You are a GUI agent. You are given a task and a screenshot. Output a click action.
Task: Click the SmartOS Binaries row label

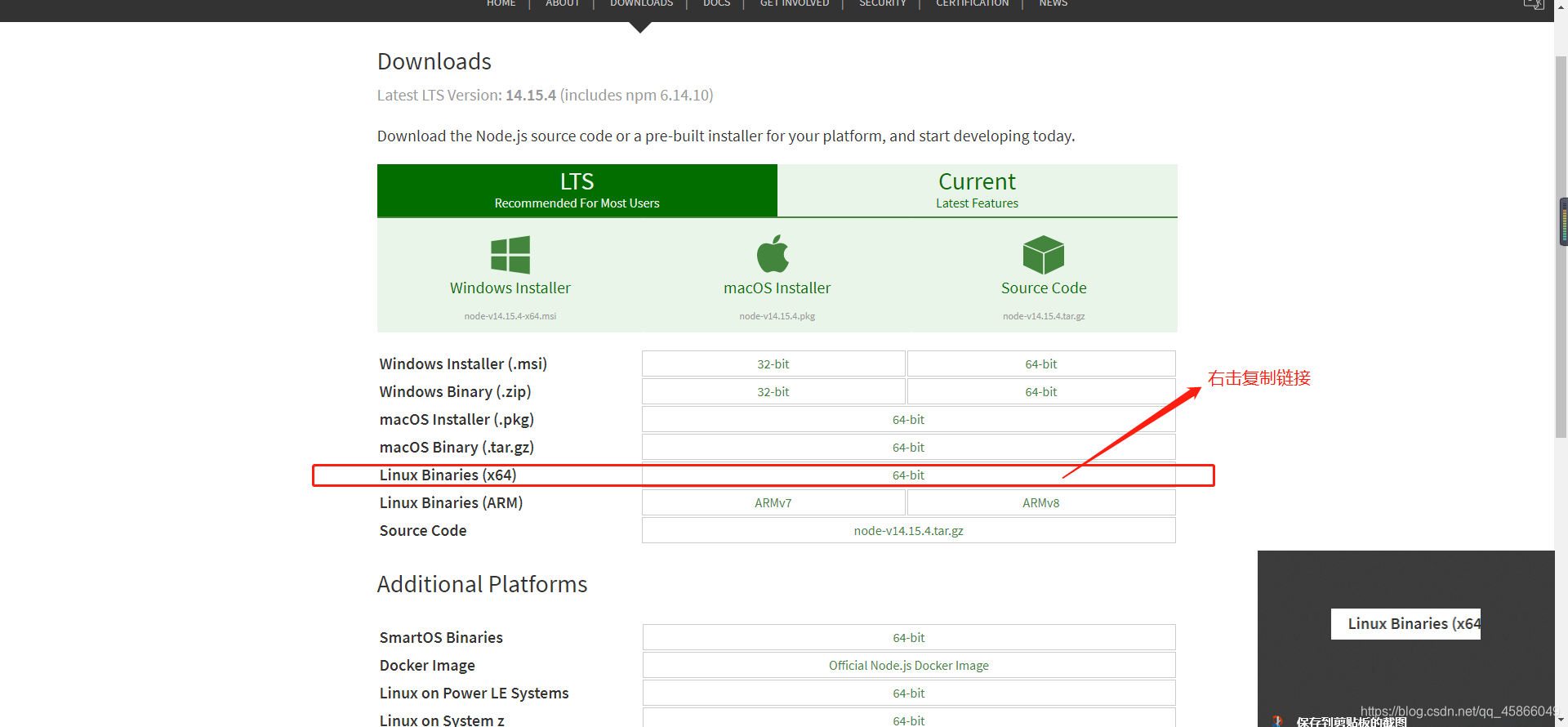[441, 638]
